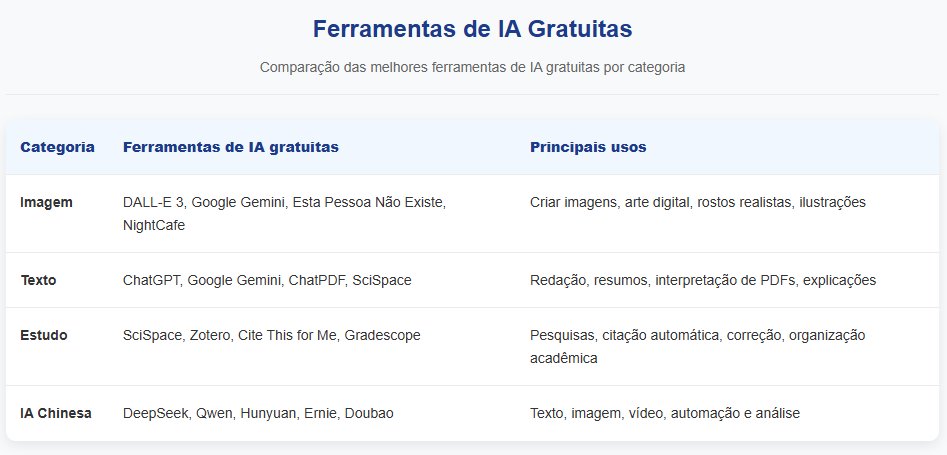Viewport: 947px width, 455px height.
Task: Click the 'Ferramentas de IA gratuitas' column header
Action: (230, 147)
